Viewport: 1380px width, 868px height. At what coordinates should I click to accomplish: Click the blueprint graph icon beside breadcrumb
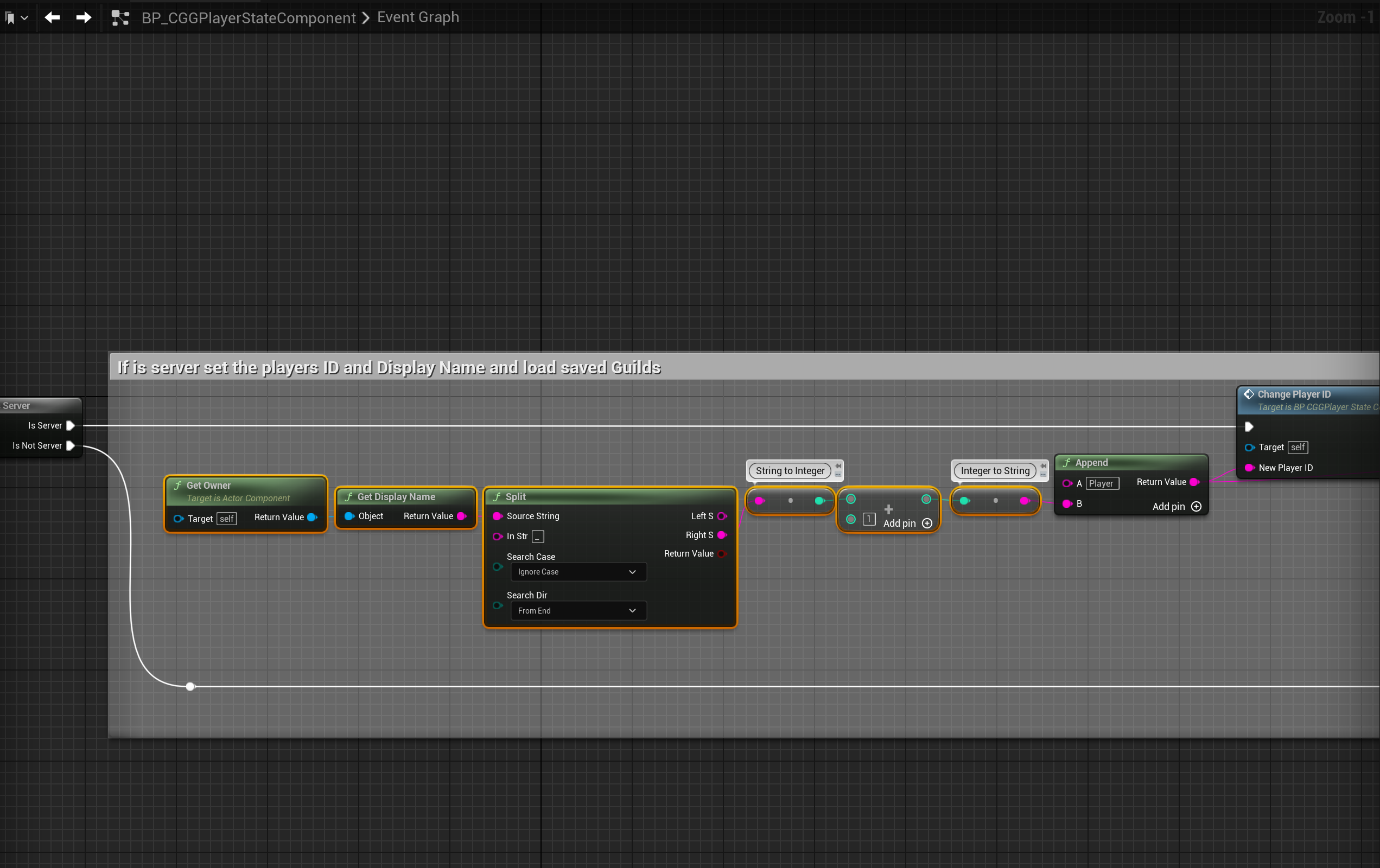120,18
